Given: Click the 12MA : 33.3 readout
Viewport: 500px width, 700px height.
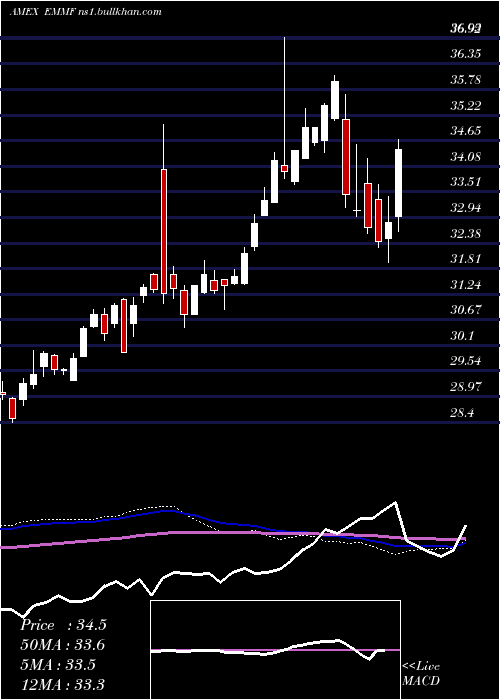Looking at the screenshot, I should click(63, 684).
